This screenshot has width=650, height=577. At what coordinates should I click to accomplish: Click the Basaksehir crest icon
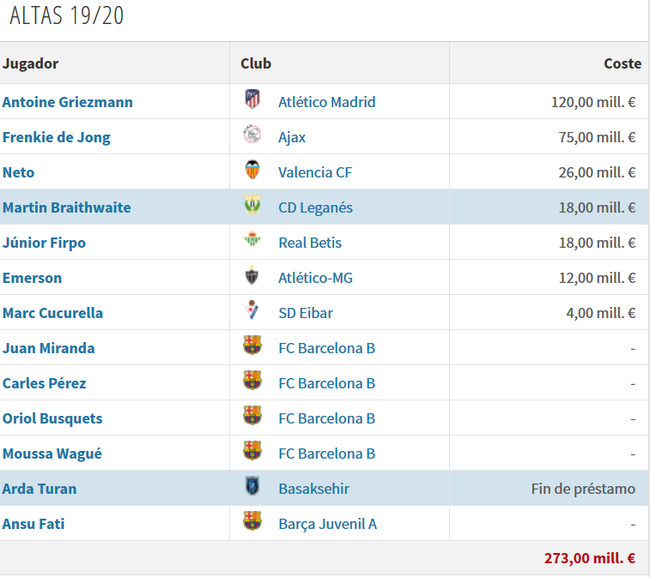point(252,486)
